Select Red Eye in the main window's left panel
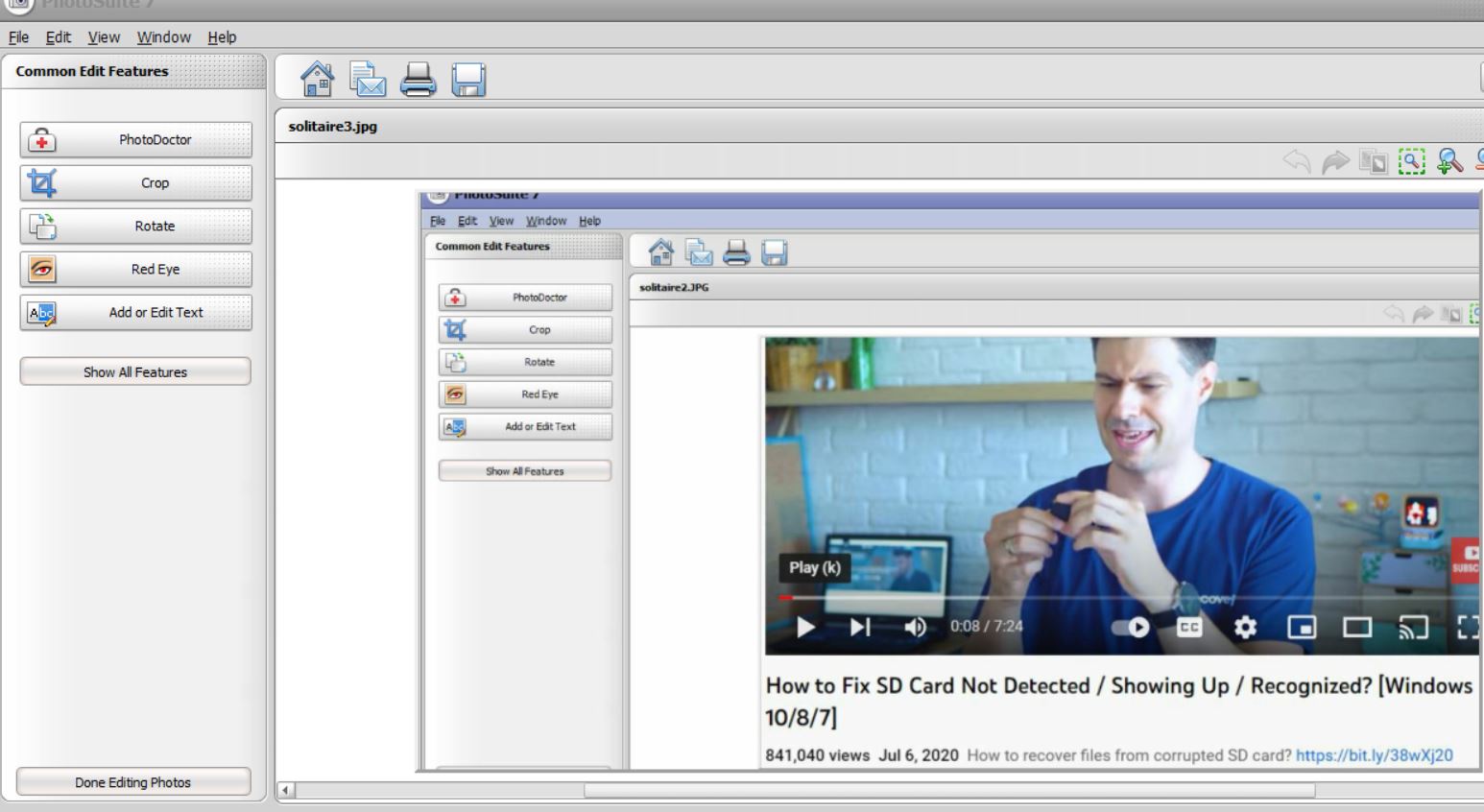This screenshot has height=812, width=1484. 135,270
